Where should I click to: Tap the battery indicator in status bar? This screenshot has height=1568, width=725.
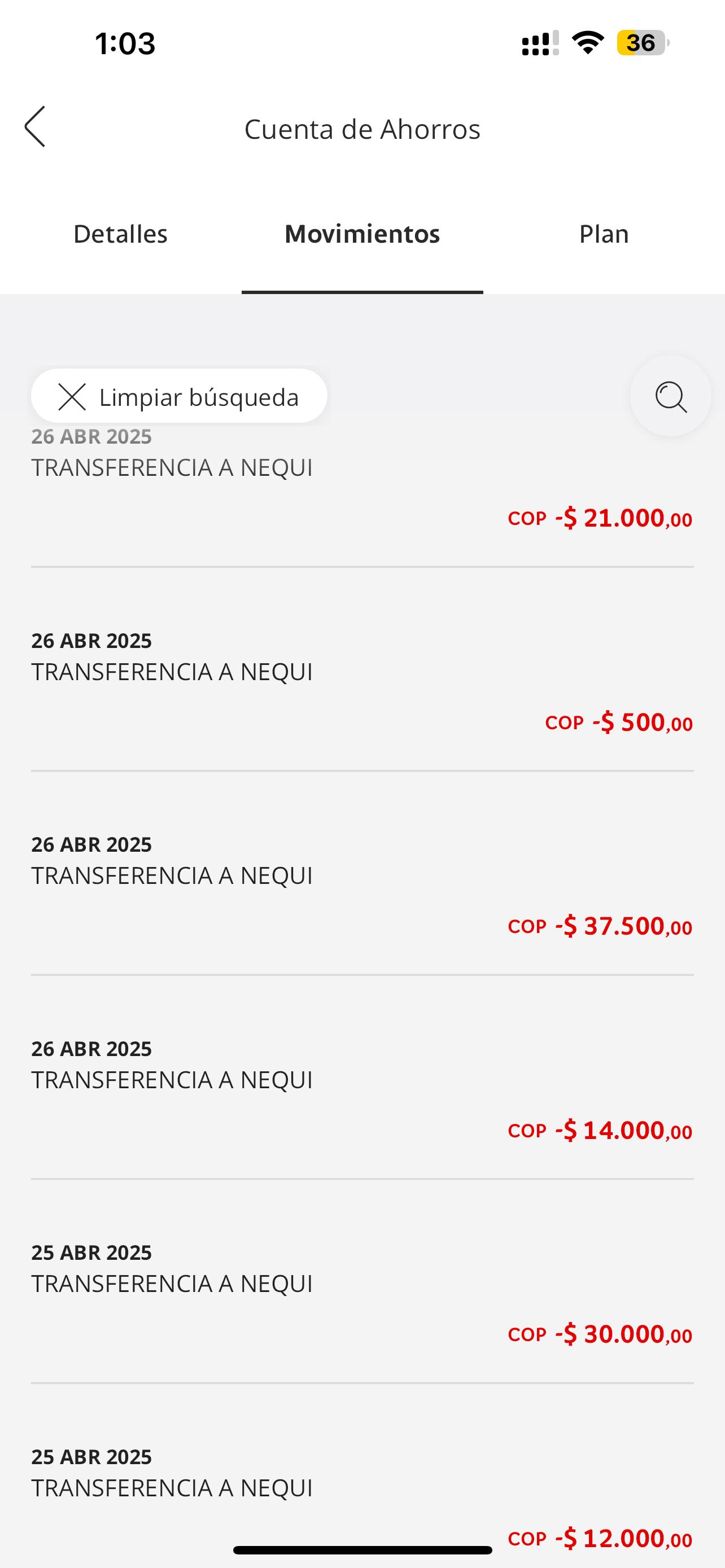[641, 43]
